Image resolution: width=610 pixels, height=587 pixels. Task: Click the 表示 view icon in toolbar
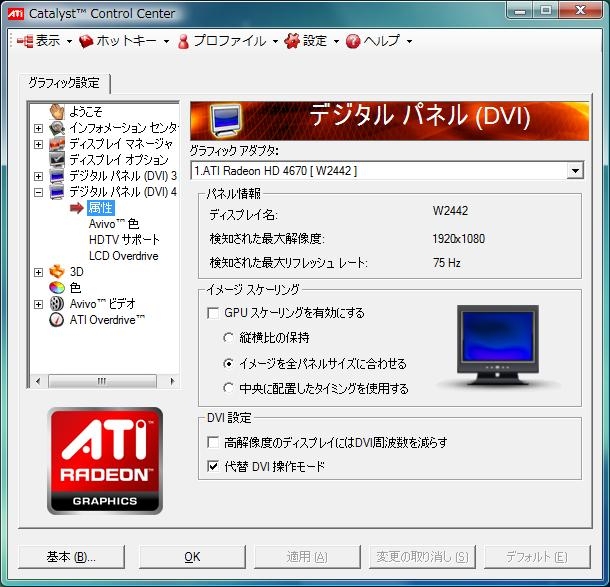click(x=25, y=41)
